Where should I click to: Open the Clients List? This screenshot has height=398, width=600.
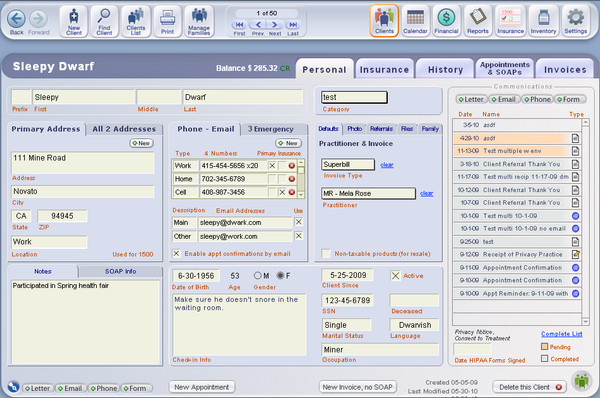point(135,21)
